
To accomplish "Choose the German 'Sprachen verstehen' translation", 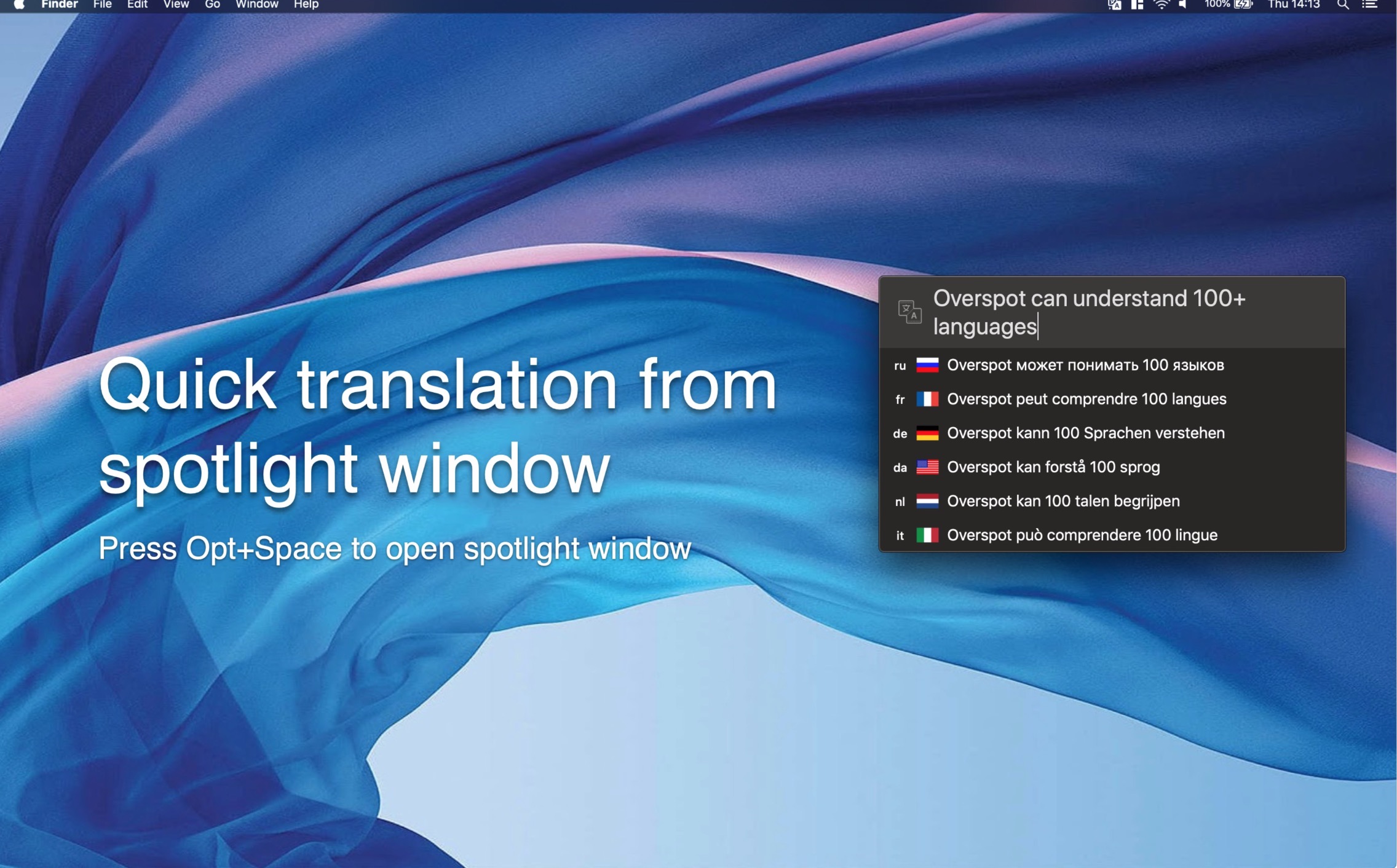I will point(1085,433).
